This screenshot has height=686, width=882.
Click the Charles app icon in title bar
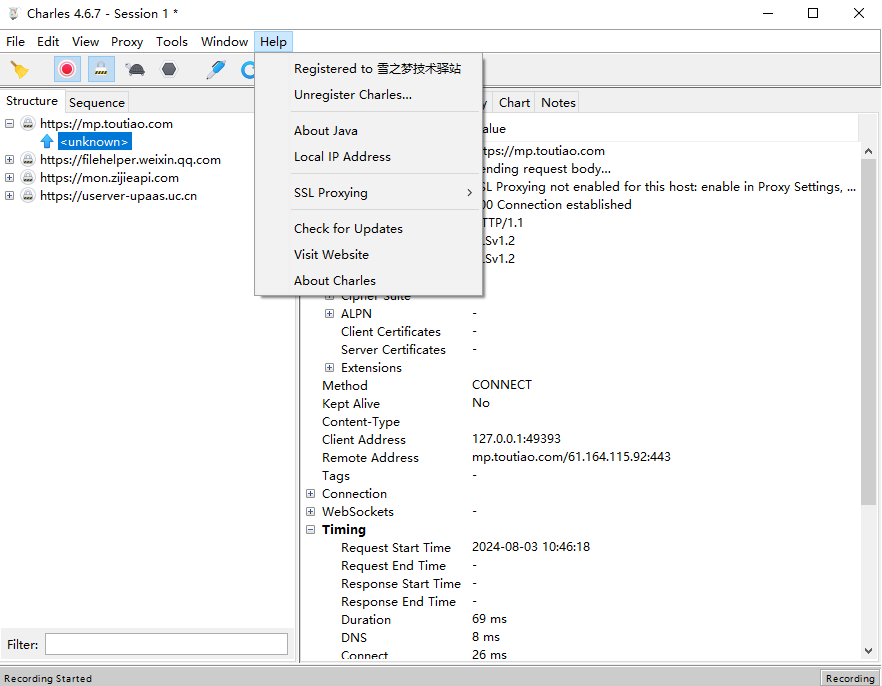(13, 13)
